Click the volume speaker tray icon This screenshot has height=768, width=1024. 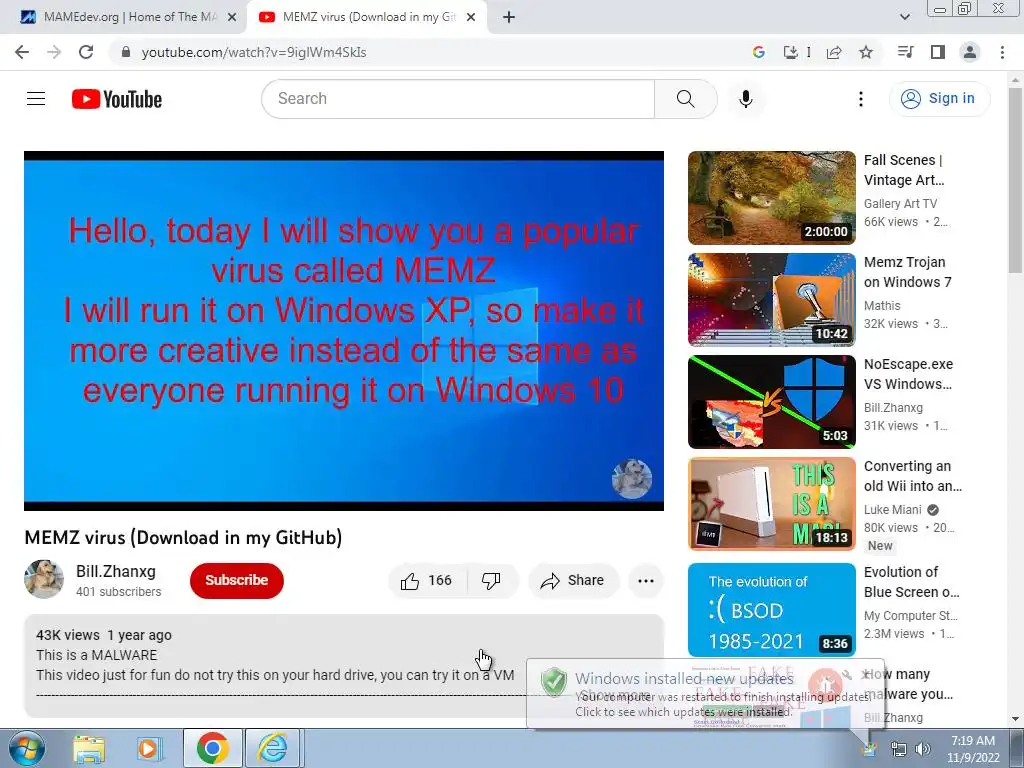point(923,749)
